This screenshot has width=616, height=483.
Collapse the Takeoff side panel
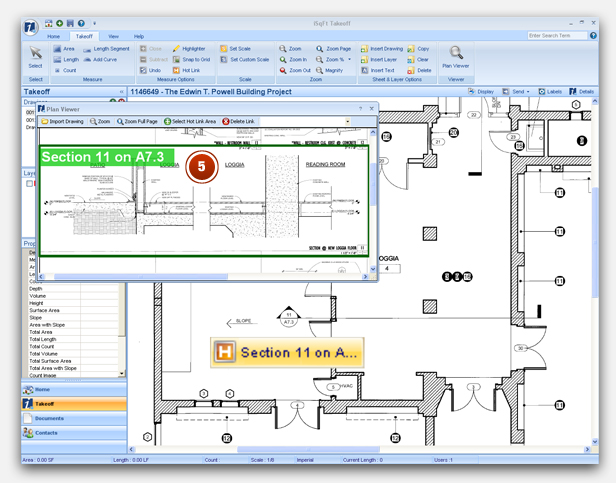pyautogui.click(x=121, y=92)
